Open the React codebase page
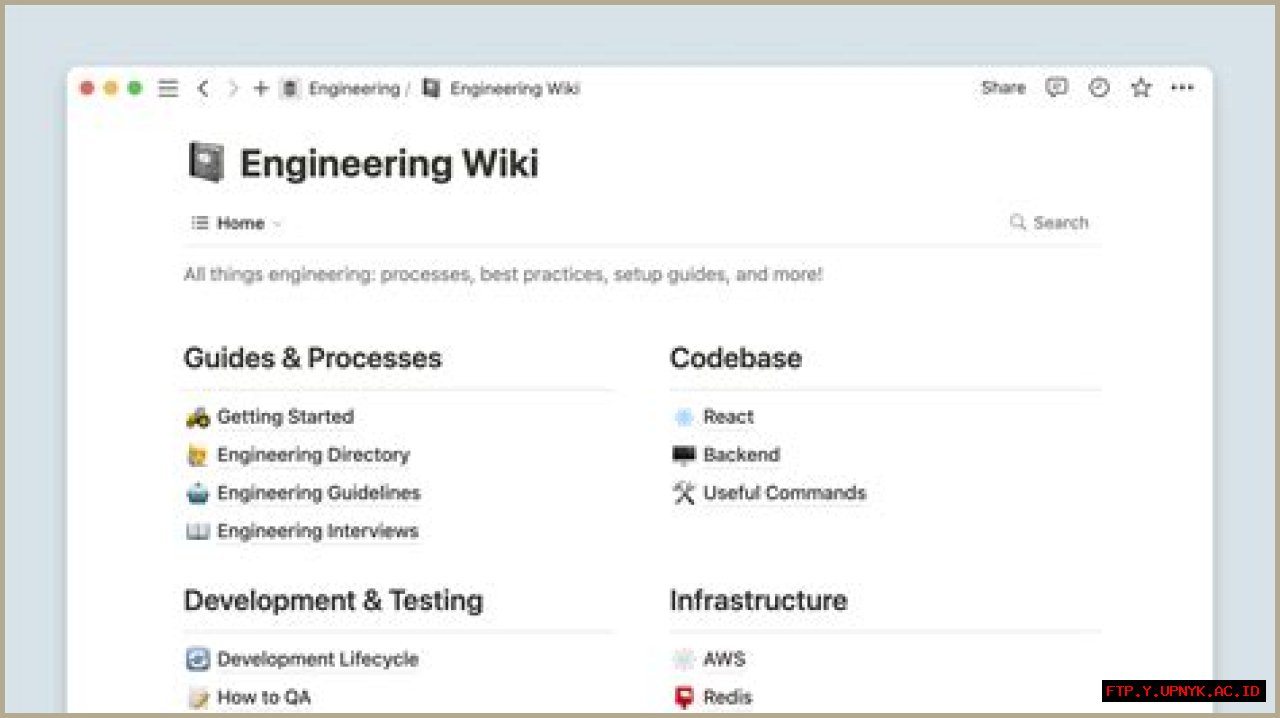This screenshot has width=1280, height=718. click(728, 417)
